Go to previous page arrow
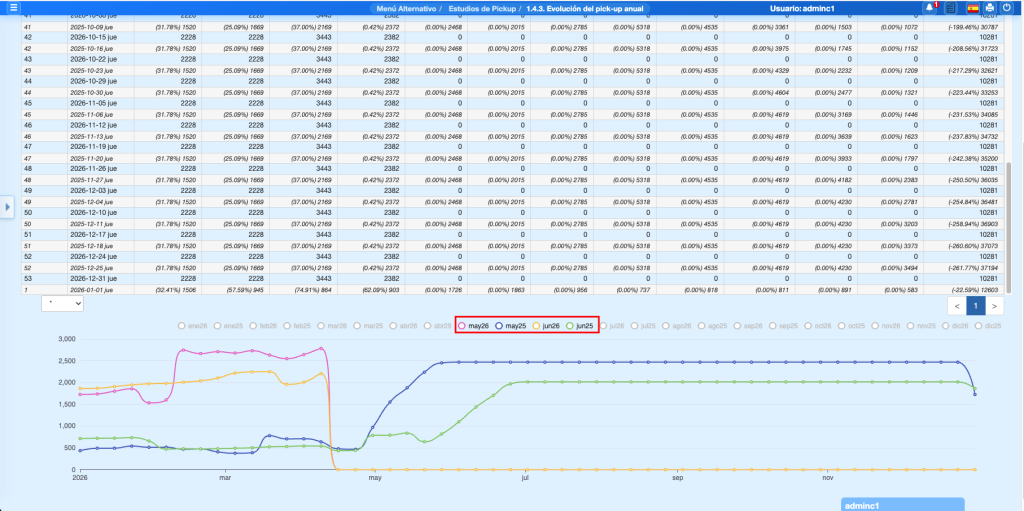 tap(957, 306)
